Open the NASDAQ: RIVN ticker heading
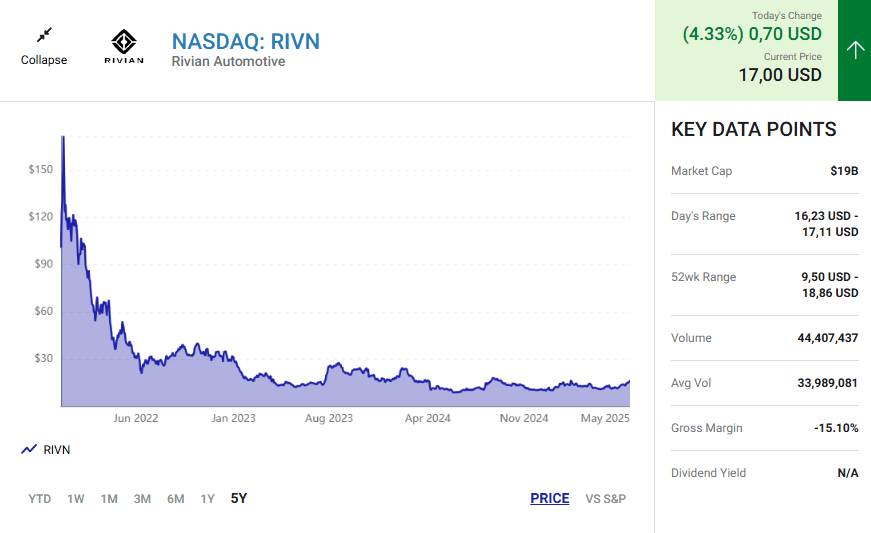The width and height of the screenshot is (871, 533). pyautogui.click(x=246, y=41)
